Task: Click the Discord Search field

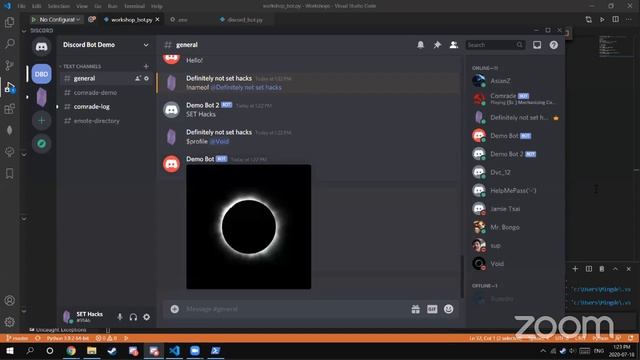Action: point(495,45)
